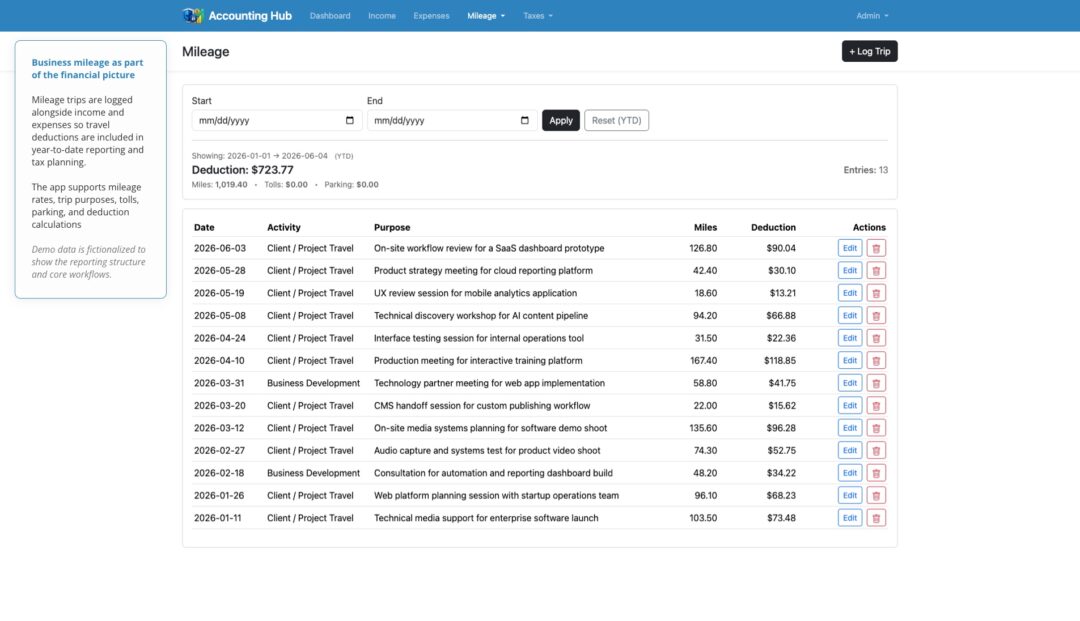Image resolution: width=1080 pixels, height=621 pixels.
Task: Delete the 2026-05-19 trip
Action: [x=875, y=293]
